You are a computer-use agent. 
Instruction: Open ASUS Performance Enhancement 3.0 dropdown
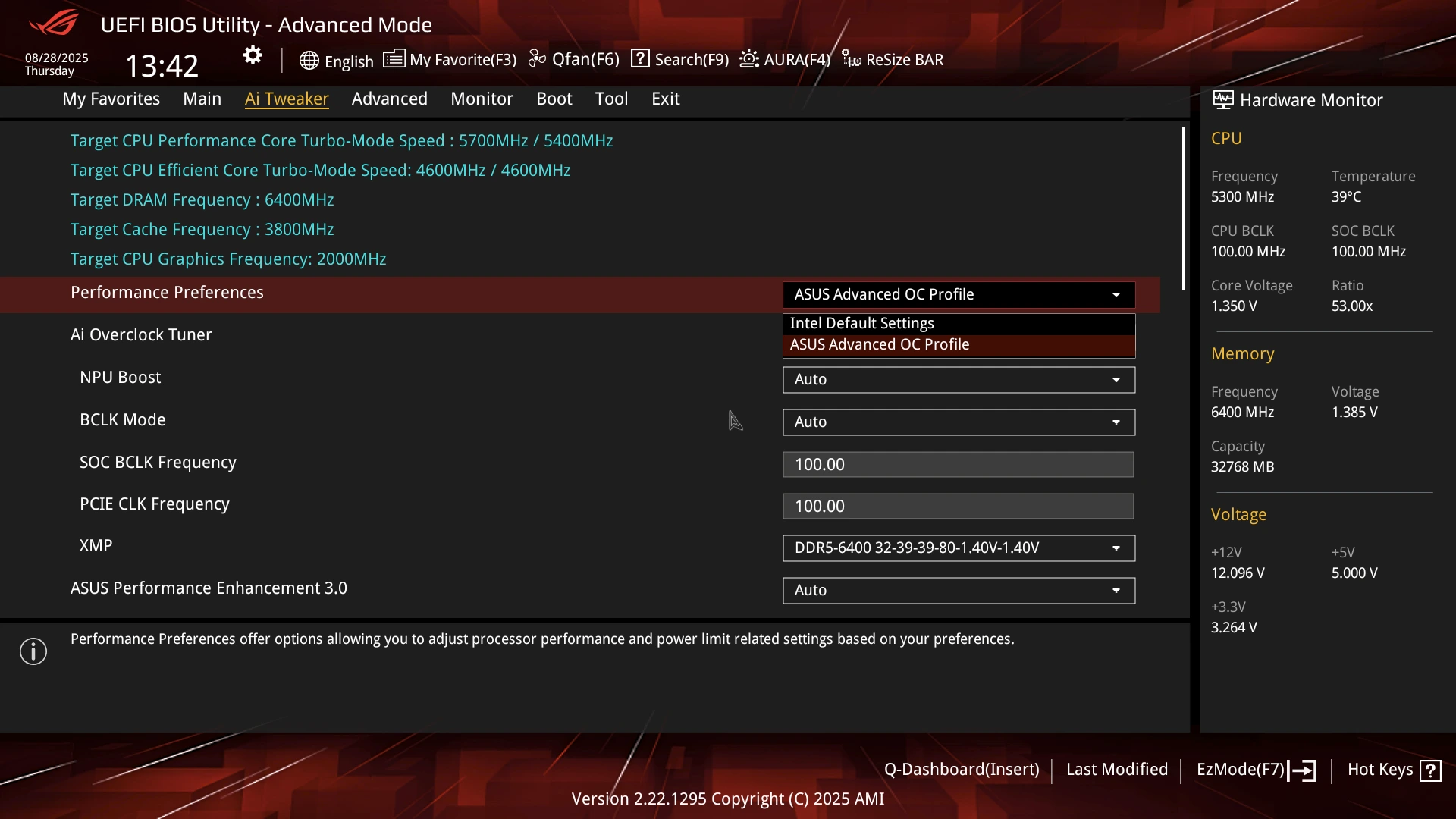click(959, 590)
